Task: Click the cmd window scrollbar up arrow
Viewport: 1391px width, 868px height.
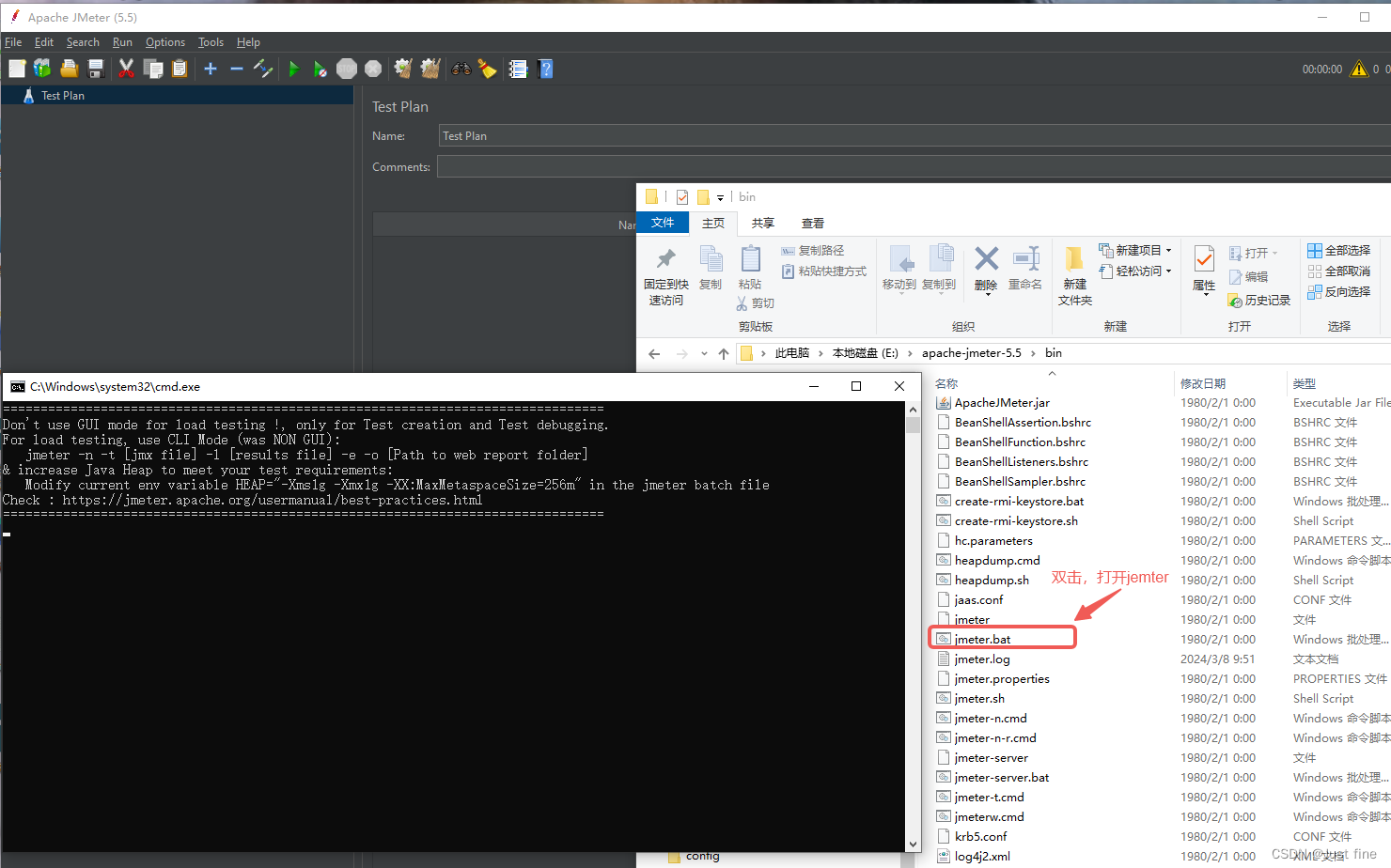Action: (913, 410)
